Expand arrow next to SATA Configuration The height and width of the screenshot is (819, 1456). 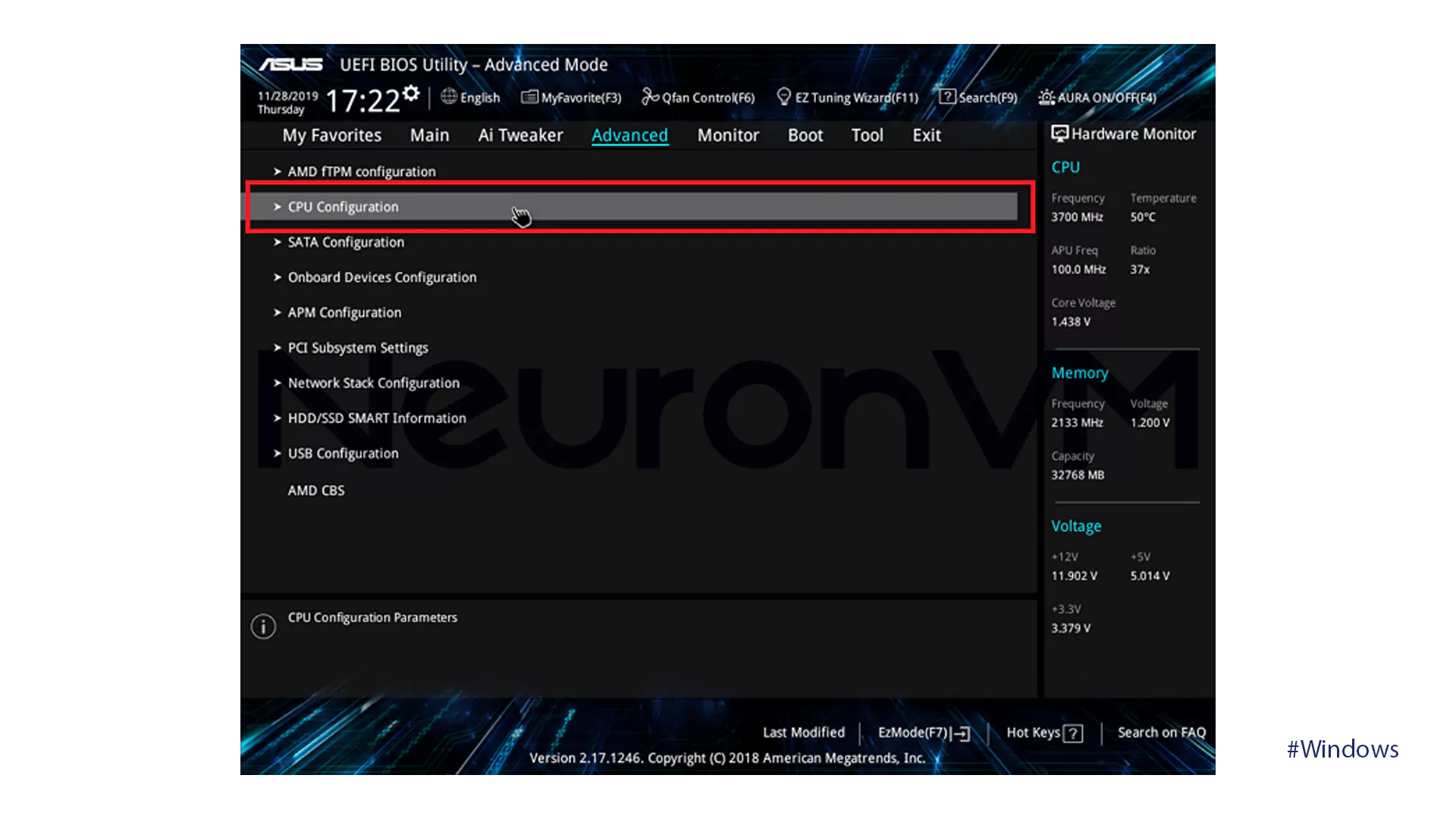[278, 242]
